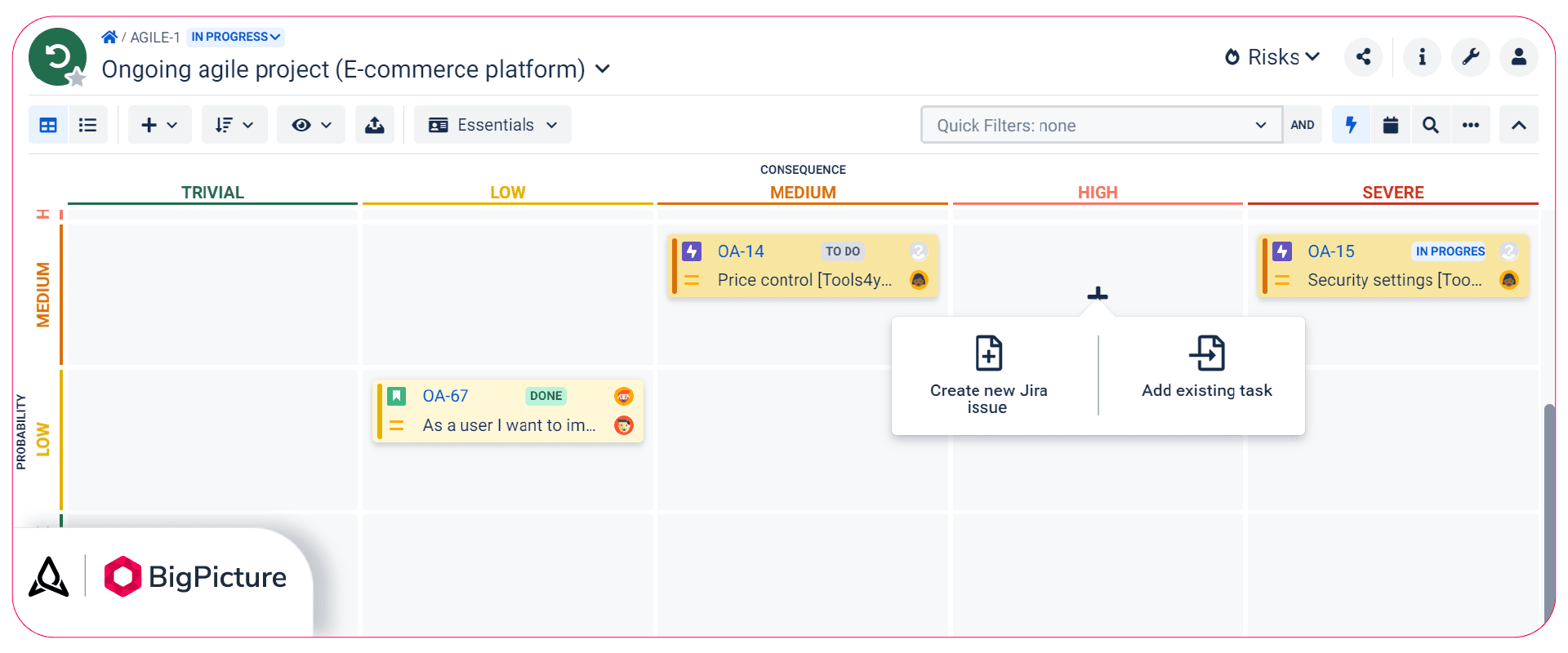
Task: Toggle the AND filter operator
Action: pyautogui.click(x=1303, y=125)
